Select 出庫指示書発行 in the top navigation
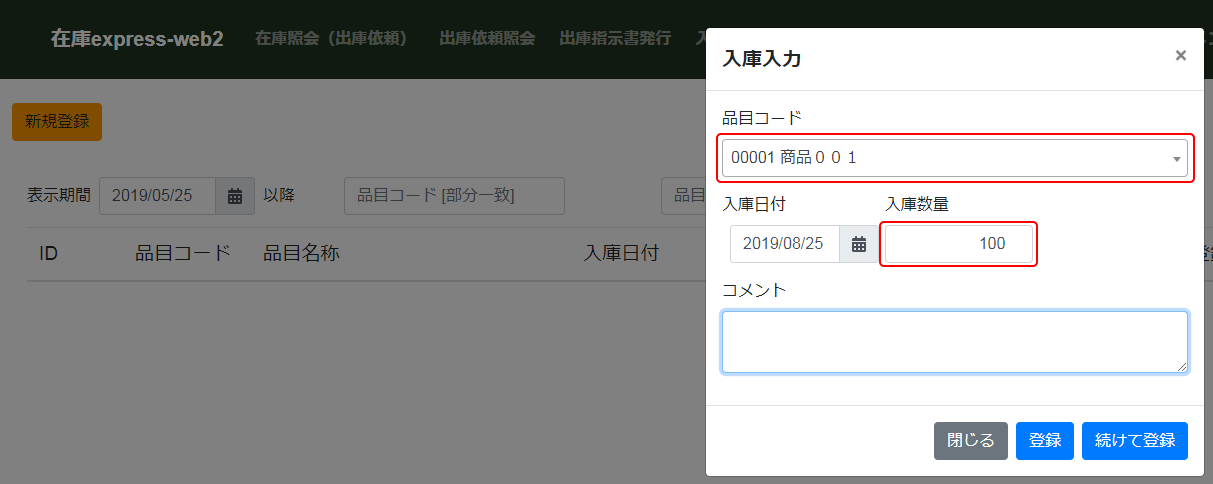The image size is (1213, 484). click(x=615, y=39)
